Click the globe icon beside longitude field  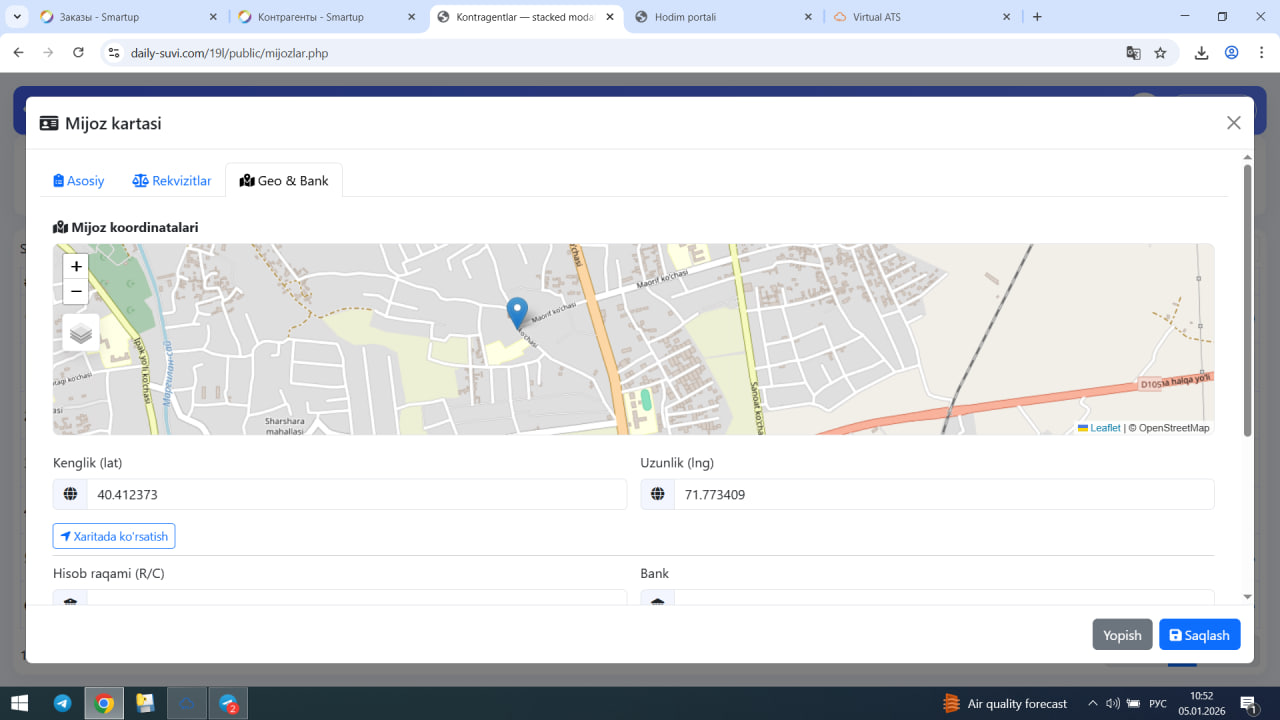657,494
